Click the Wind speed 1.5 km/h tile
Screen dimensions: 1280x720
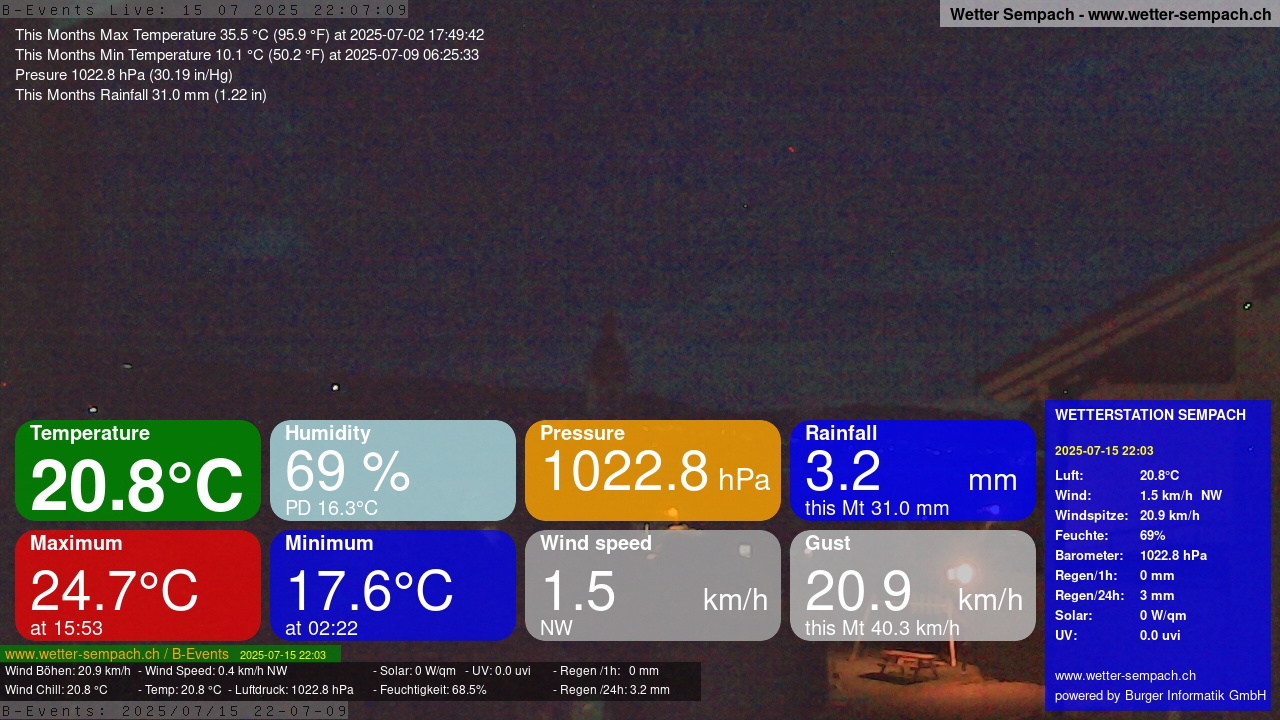point(653,585)
